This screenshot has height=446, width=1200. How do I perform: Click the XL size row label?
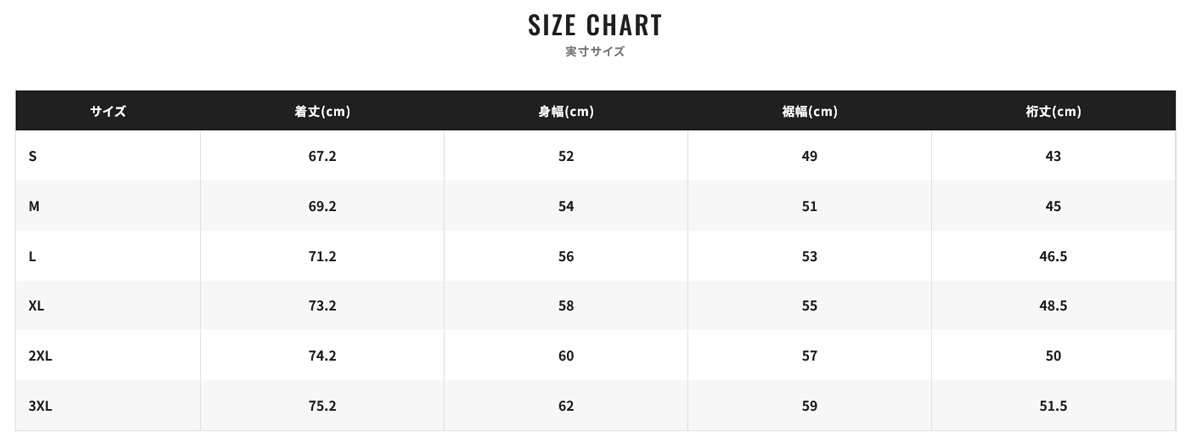pos(37,306)
